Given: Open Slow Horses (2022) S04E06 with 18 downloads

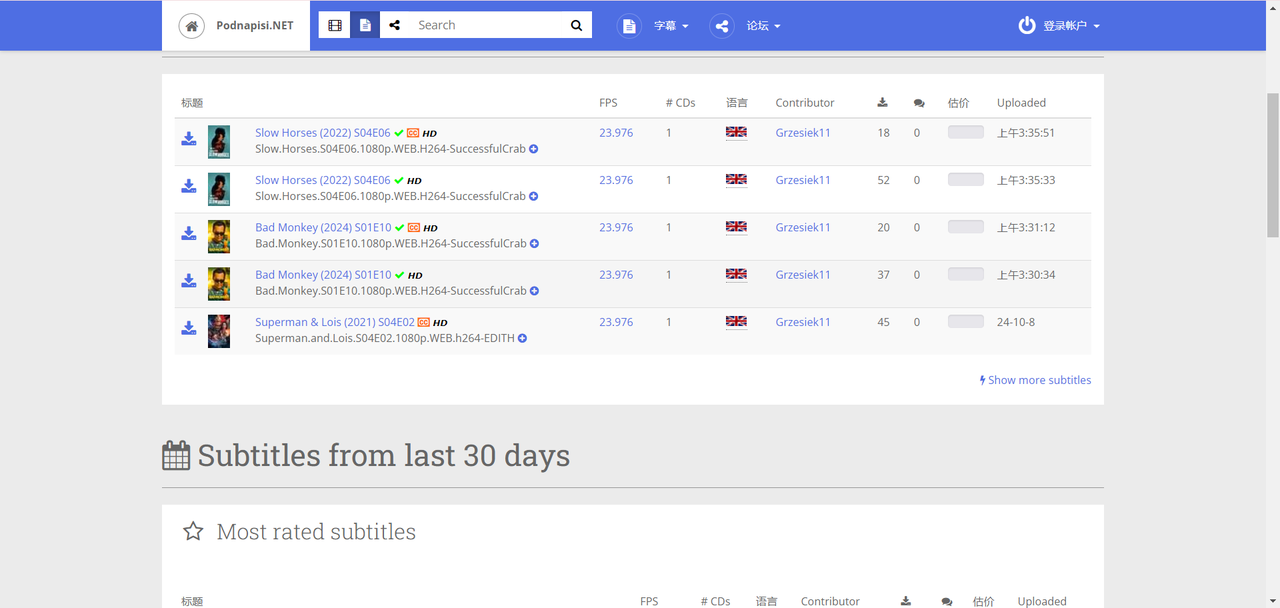Looking at the screenshot, I should coord(323,132).
